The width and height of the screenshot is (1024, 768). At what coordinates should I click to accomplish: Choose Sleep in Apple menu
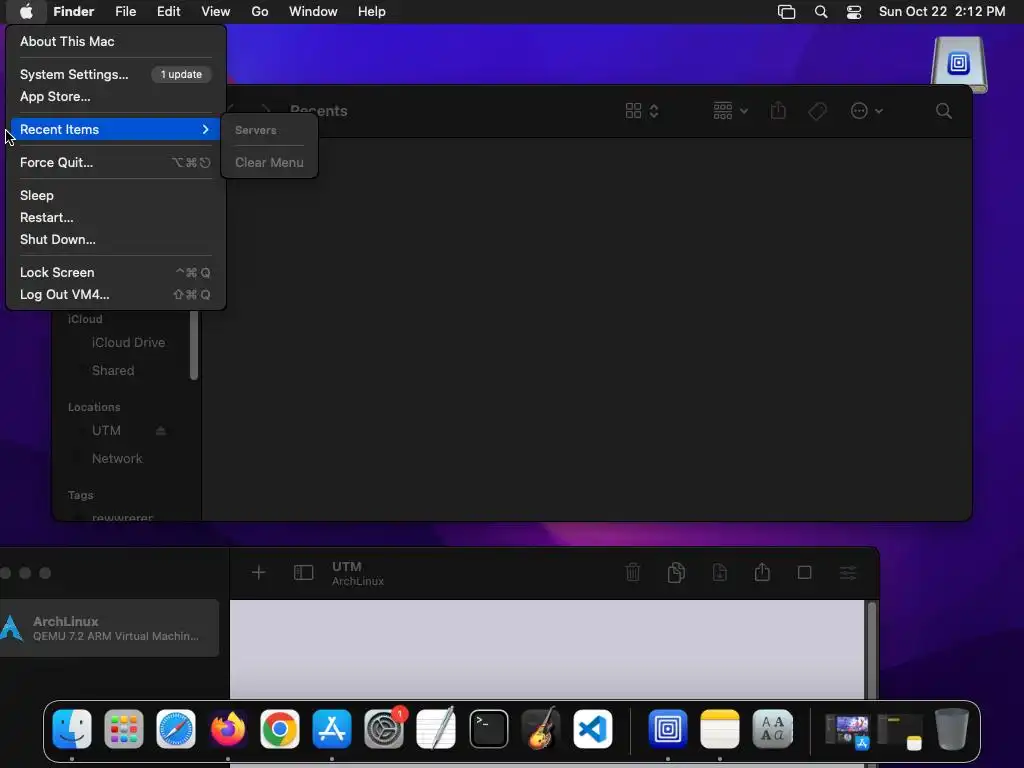pyautogui.click(x=116, y=195)
